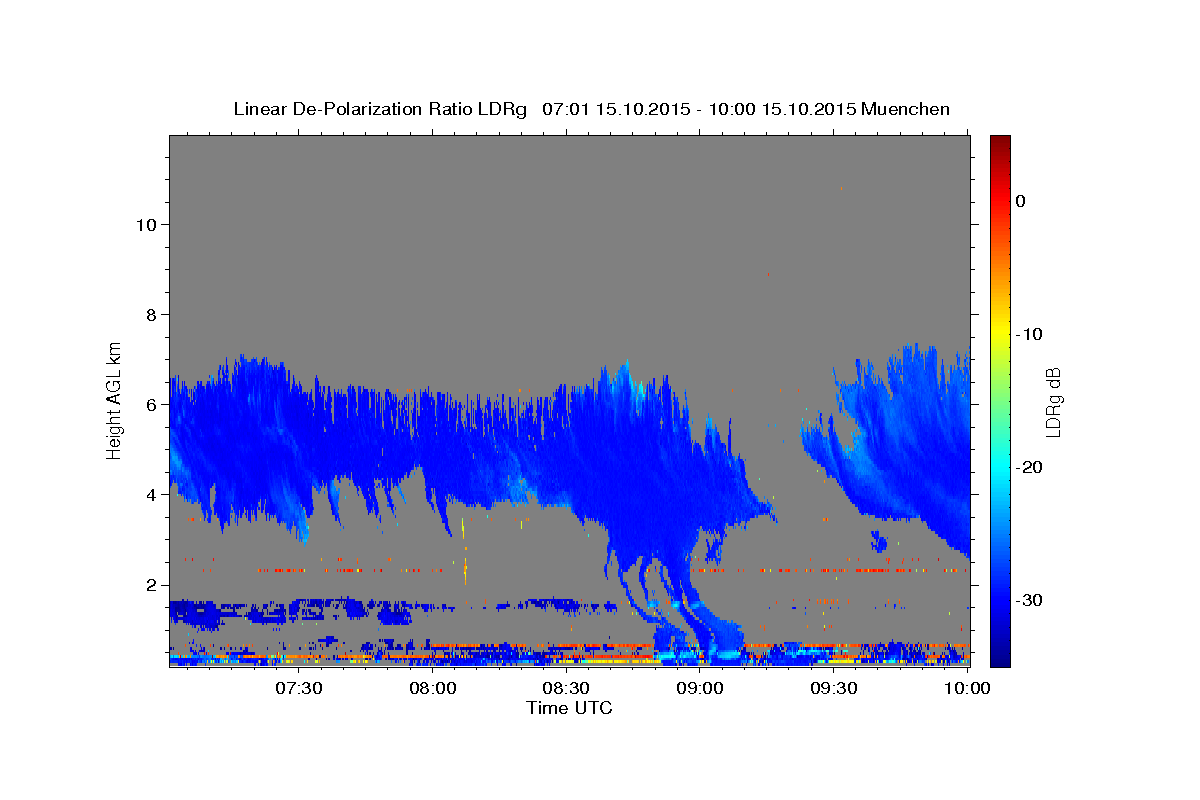1200x800 pixels.
Task: Click the '09:00' time axis label
Action: click(x=700, y=688)
